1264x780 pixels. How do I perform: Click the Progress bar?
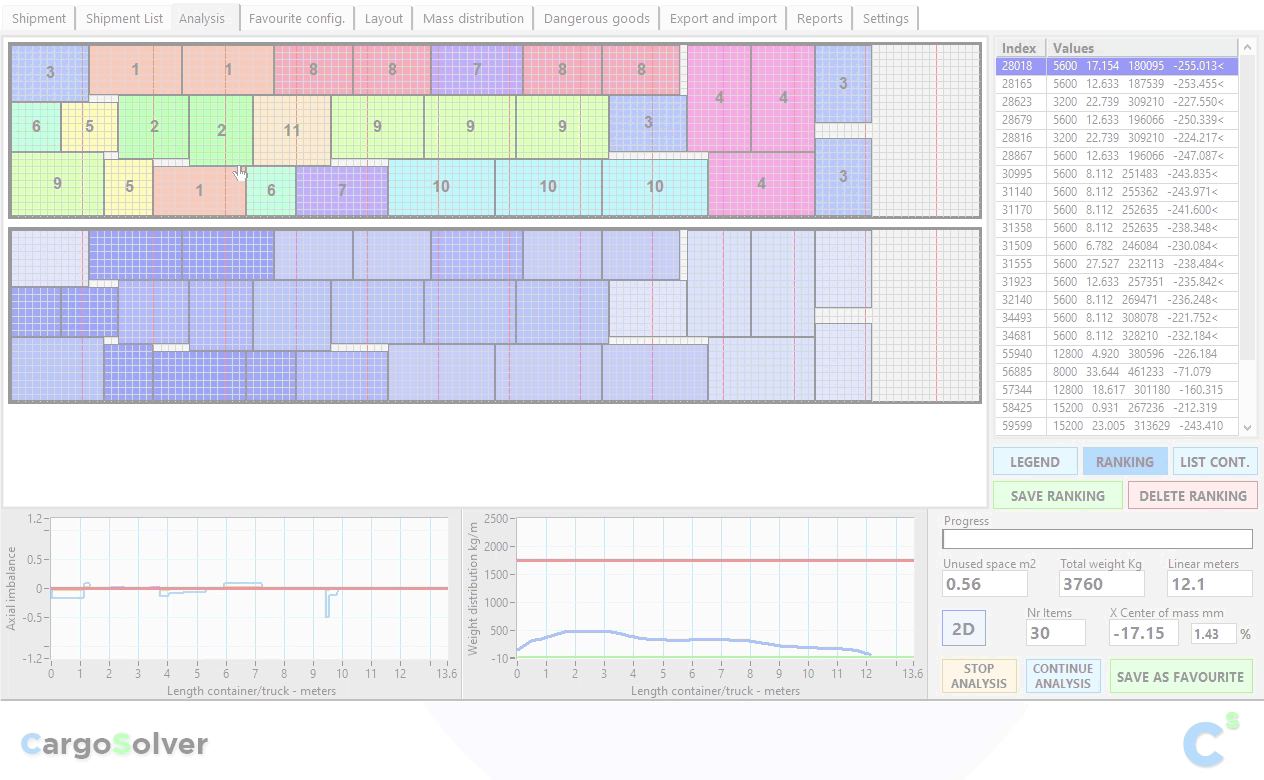pyautogui.click(x=1097, y=539)
